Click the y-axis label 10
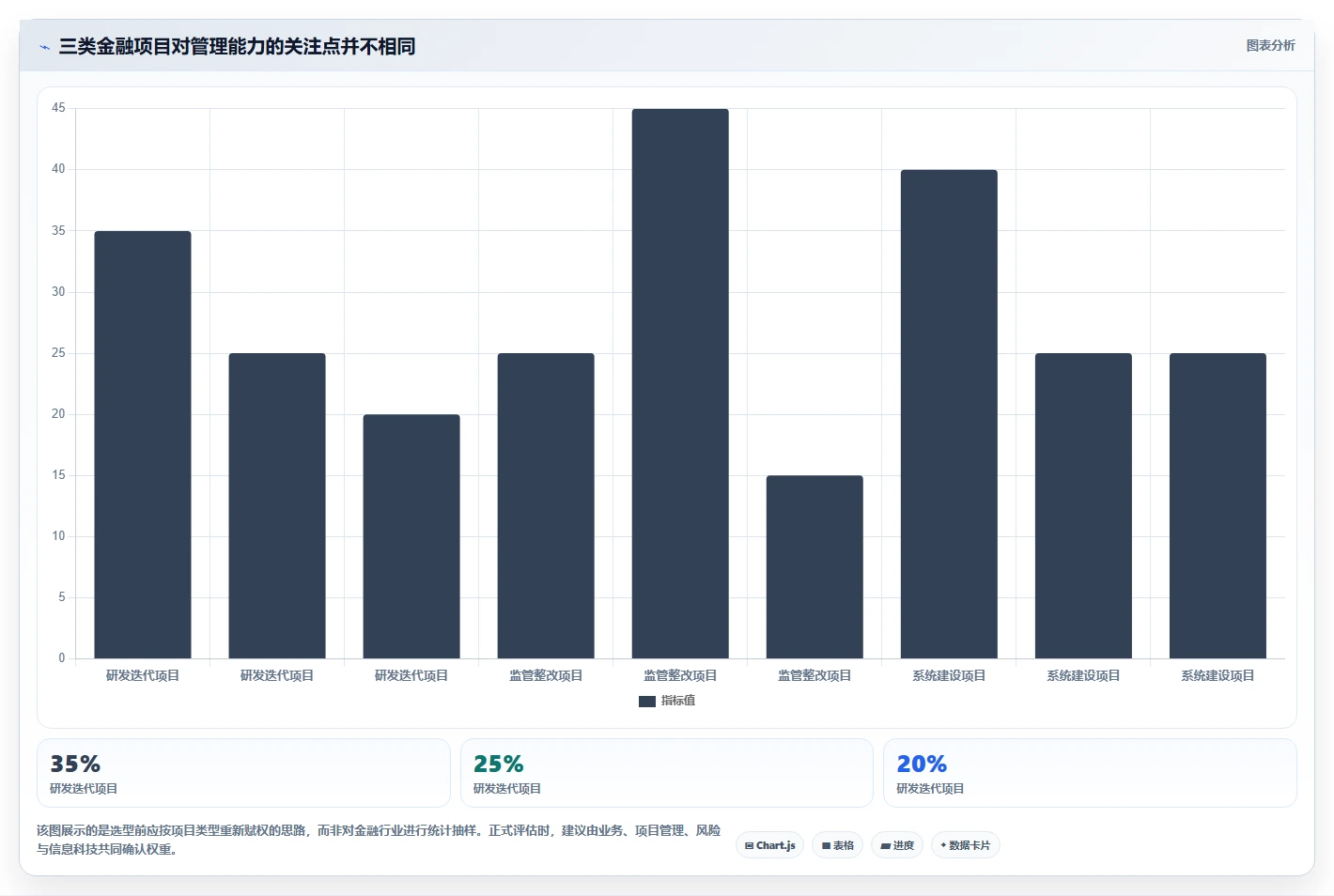 click(58, 535)
